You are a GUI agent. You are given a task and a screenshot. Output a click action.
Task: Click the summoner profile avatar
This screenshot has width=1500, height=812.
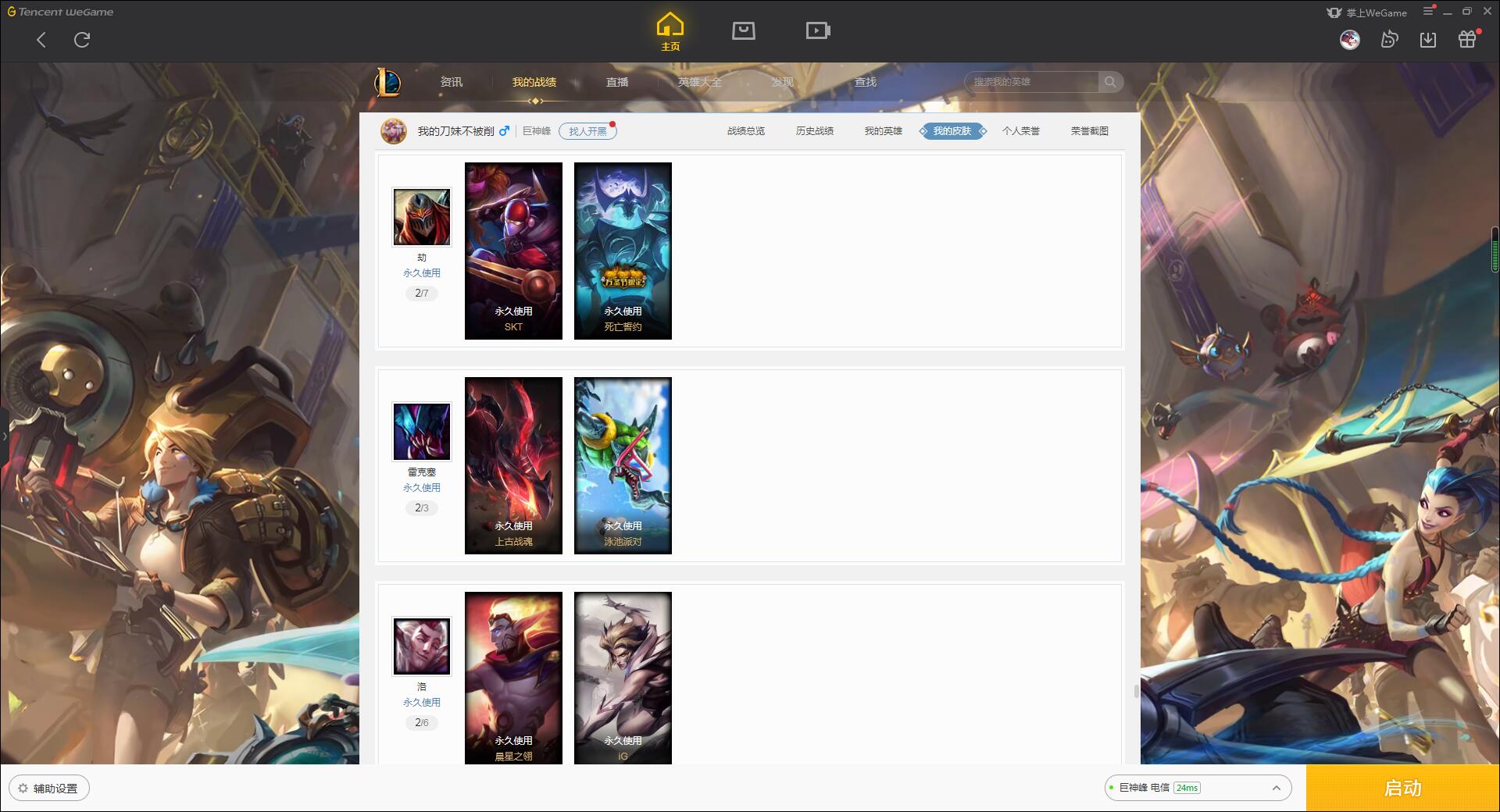click(394, 131)
